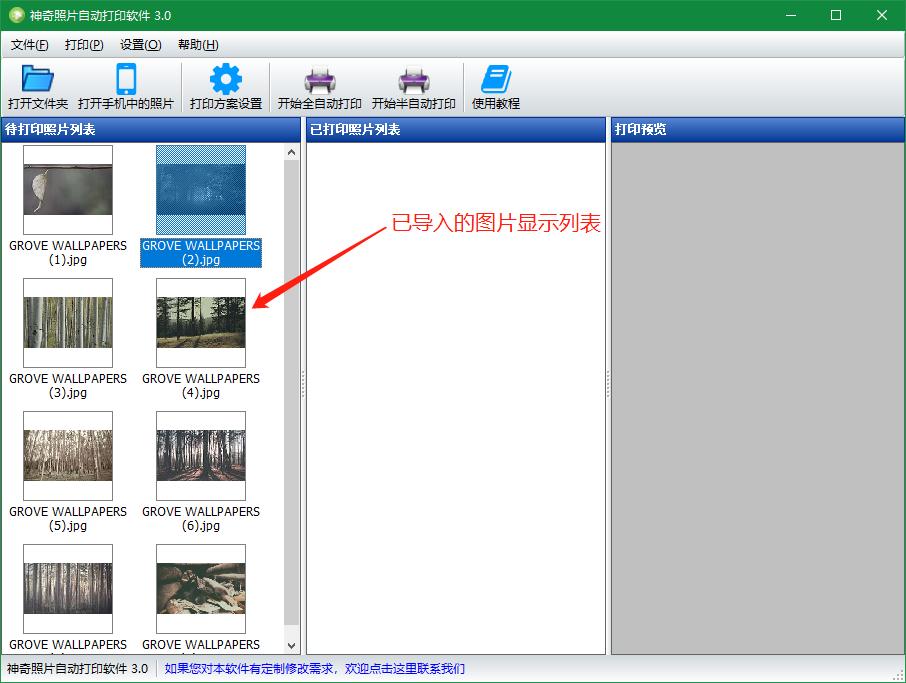Image resolution: width=906 pixels, height=683 pixels.
Task: Select GROVE WALLPAPERS (6).jpg thumbnail
Action: click(x=201, y=456)
